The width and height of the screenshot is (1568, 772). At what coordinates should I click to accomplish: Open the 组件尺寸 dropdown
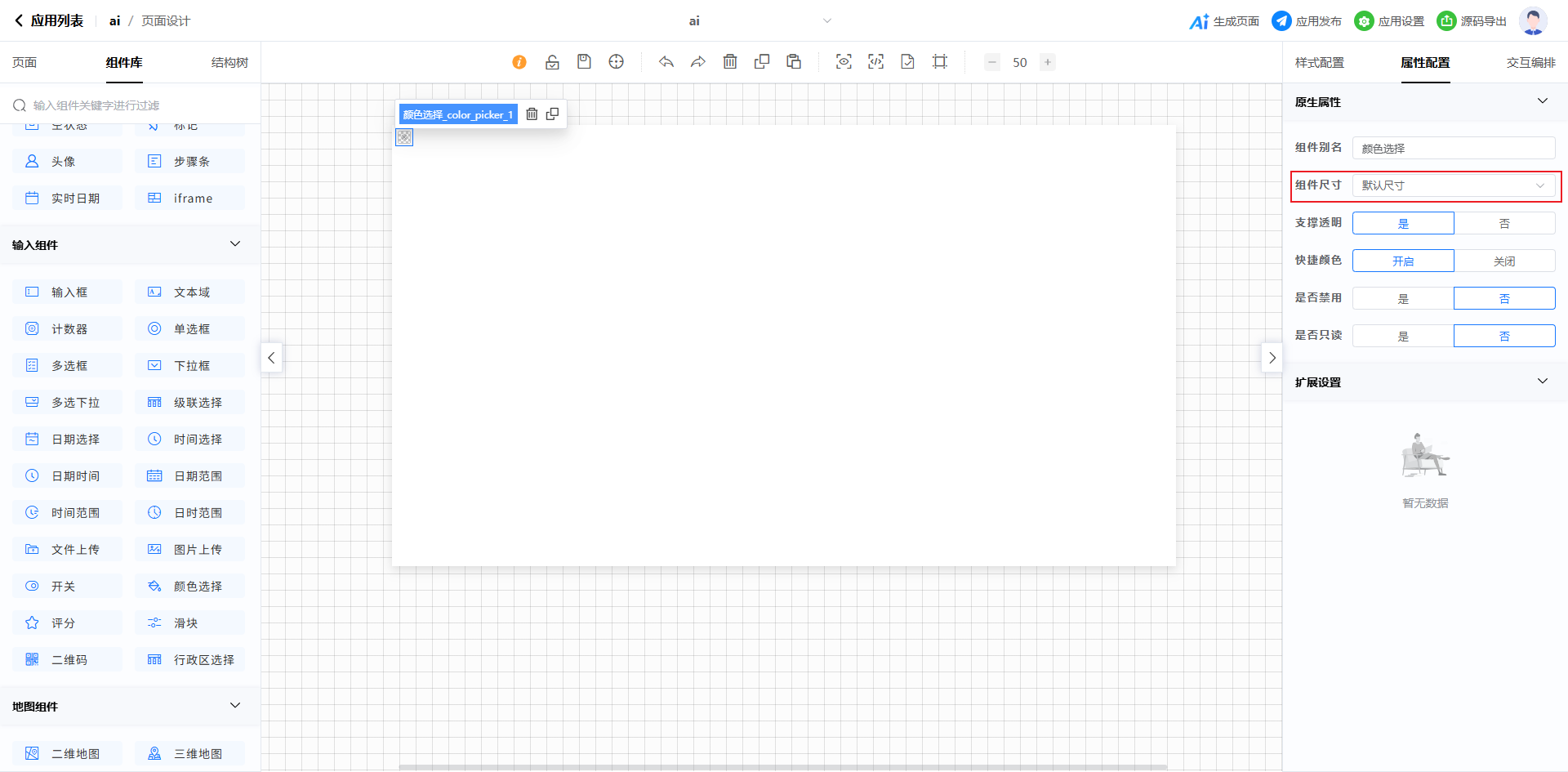[x=1453, y=185]
